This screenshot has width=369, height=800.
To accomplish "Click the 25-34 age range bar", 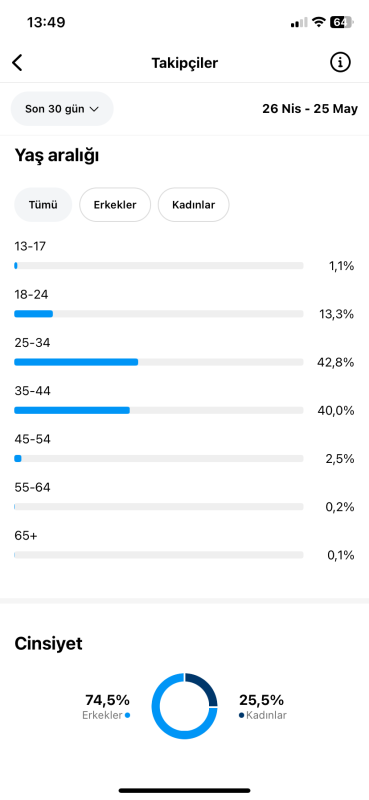I will tap(159, 362).
